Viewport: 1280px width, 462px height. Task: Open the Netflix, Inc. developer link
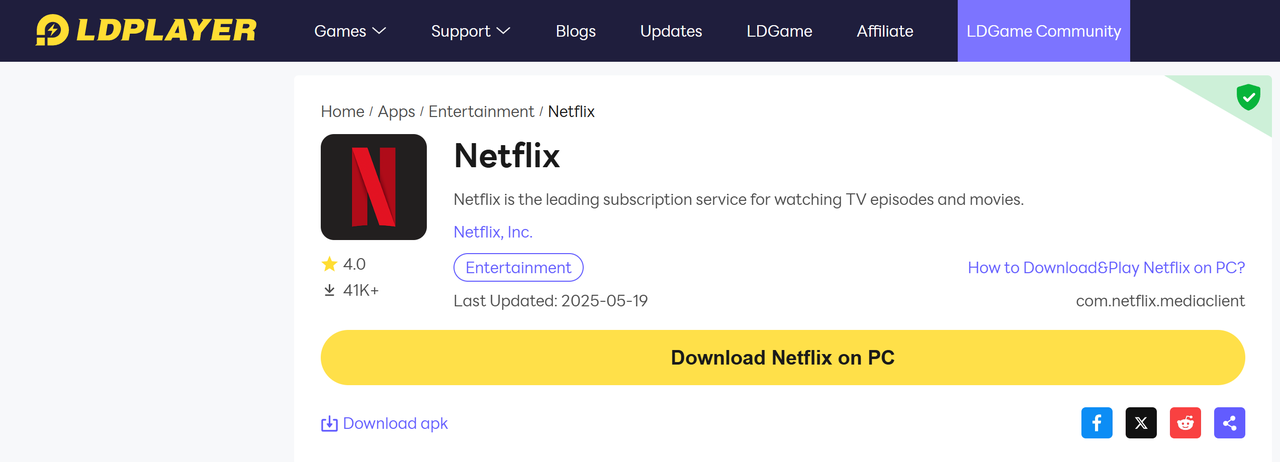click(x=493, y=232)
